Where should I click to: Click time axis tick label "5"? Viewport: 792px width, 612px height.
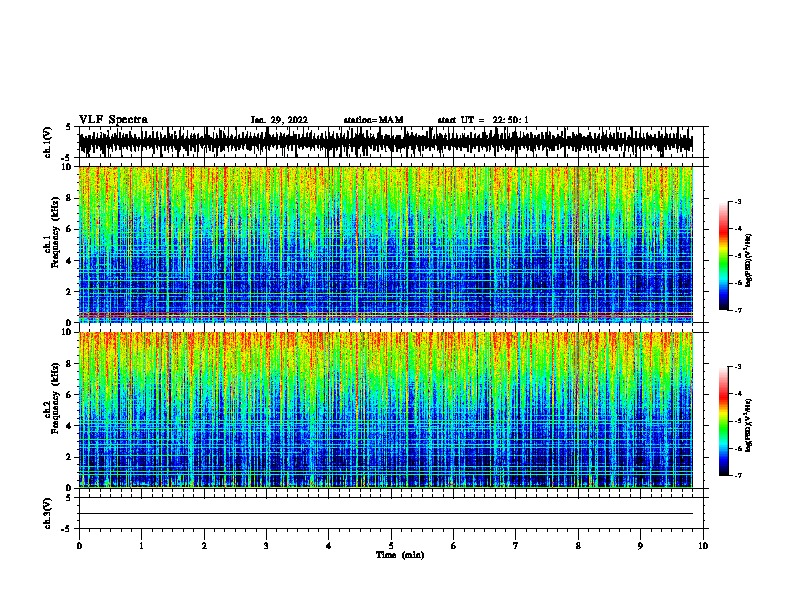click(x=391, y=546)
